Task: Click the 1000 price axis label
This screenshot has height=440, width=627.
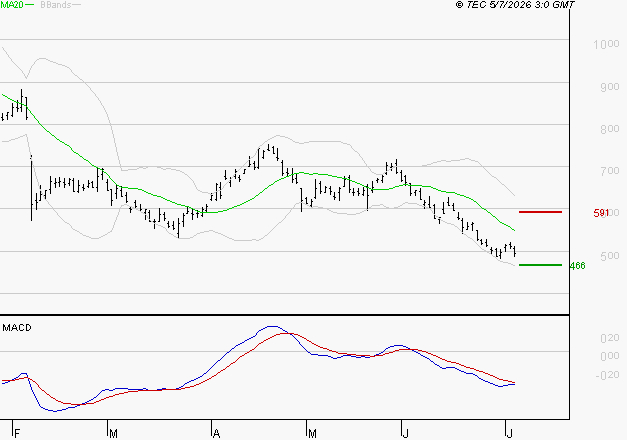Action: click(606, 44)
